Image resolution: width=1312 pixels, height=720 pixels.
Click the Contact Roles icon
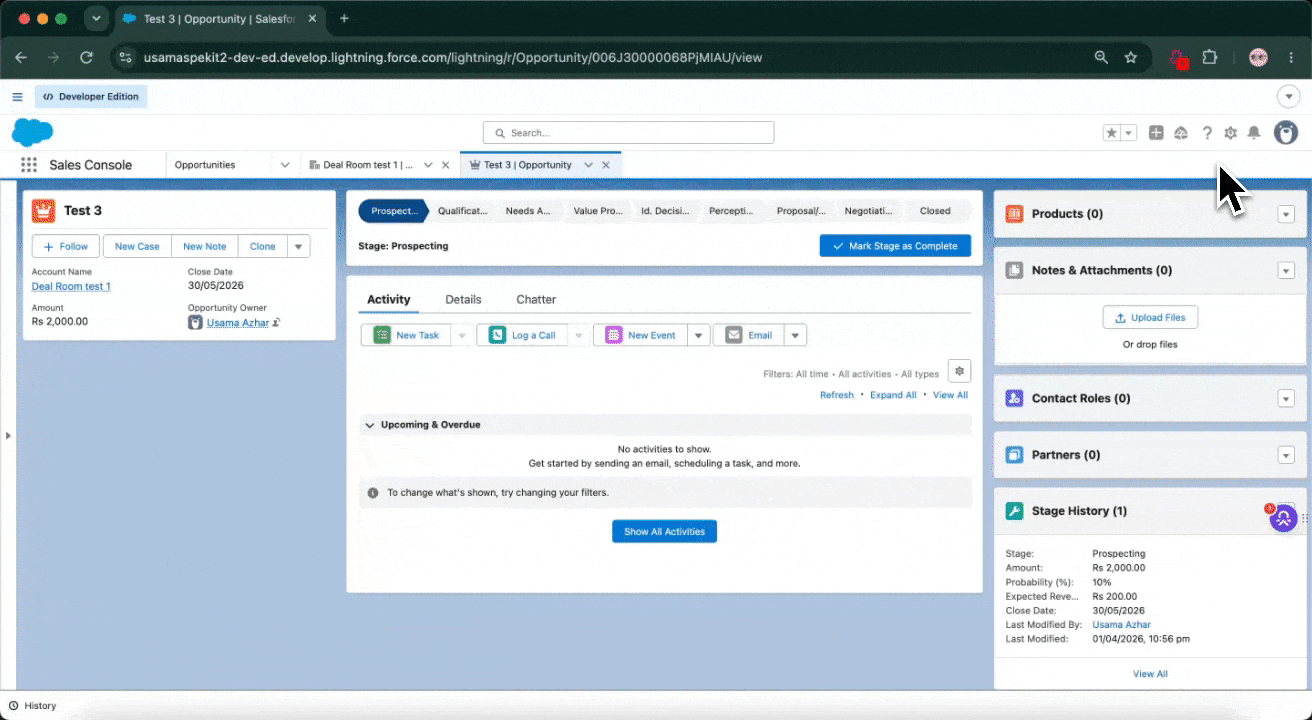pos(1014,398)
